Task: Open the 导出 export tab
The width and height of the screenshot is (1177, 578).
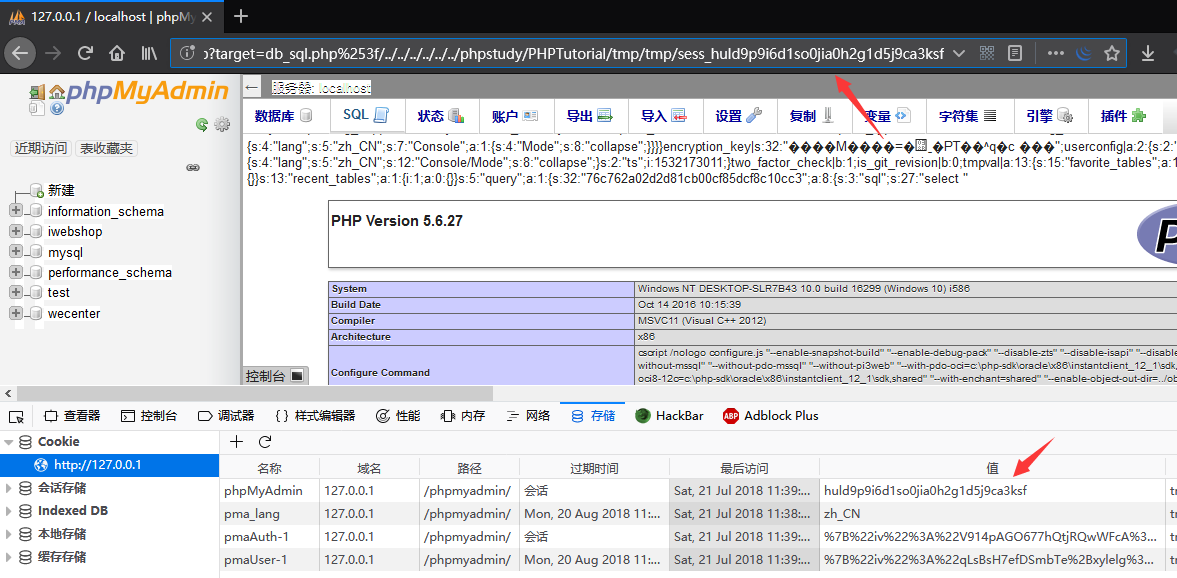Action: (x=589, y=116)
